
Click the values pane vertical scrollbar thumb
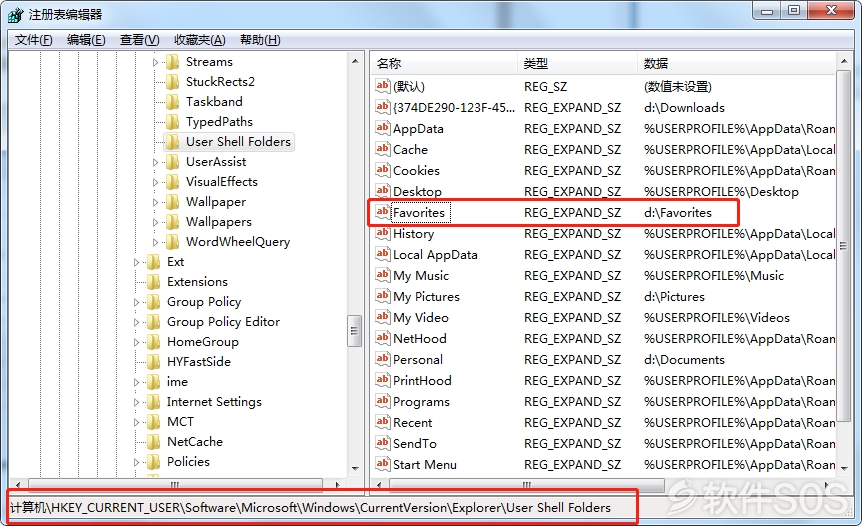(x=843, y=245)
